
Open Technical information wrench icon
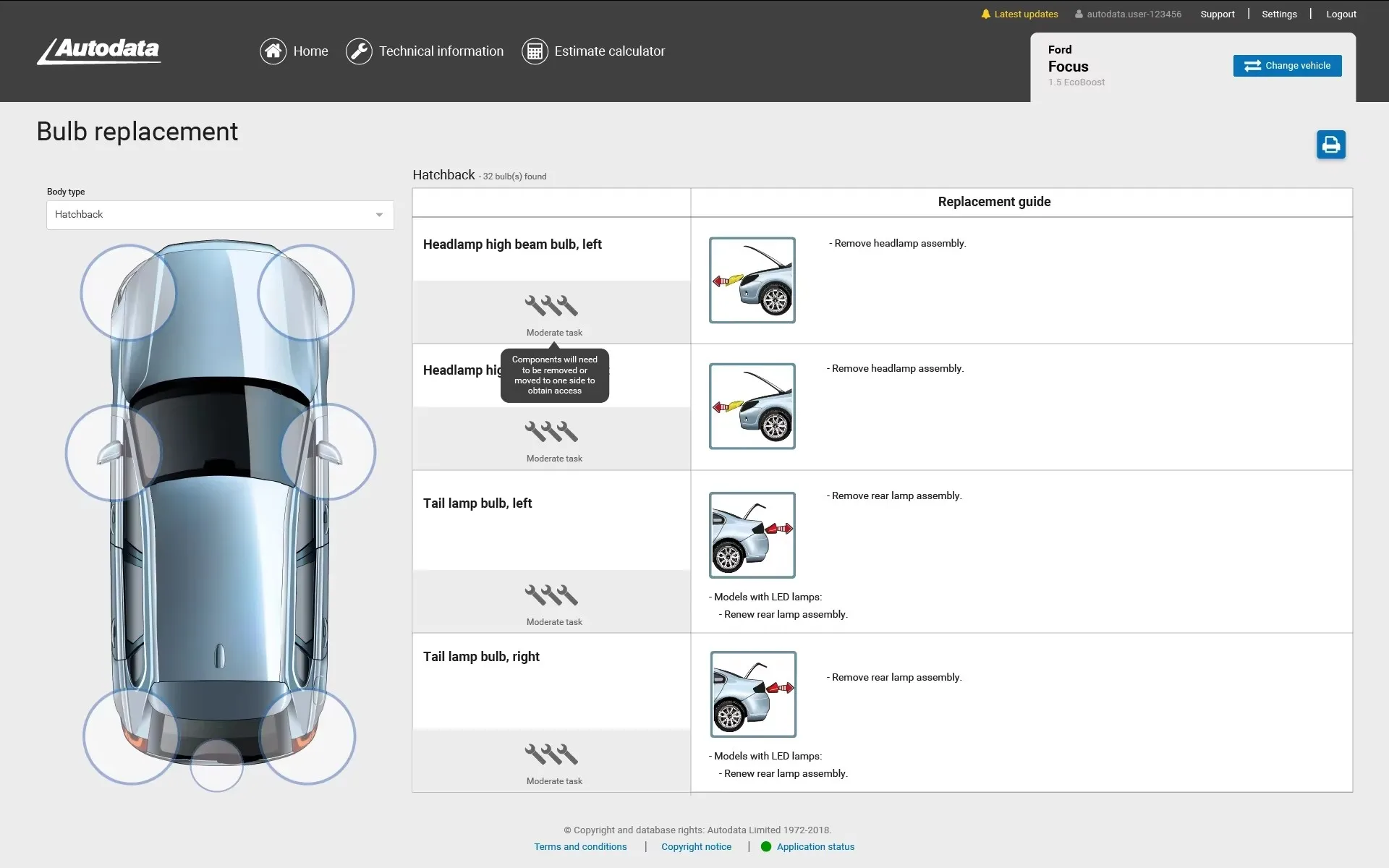359,51
